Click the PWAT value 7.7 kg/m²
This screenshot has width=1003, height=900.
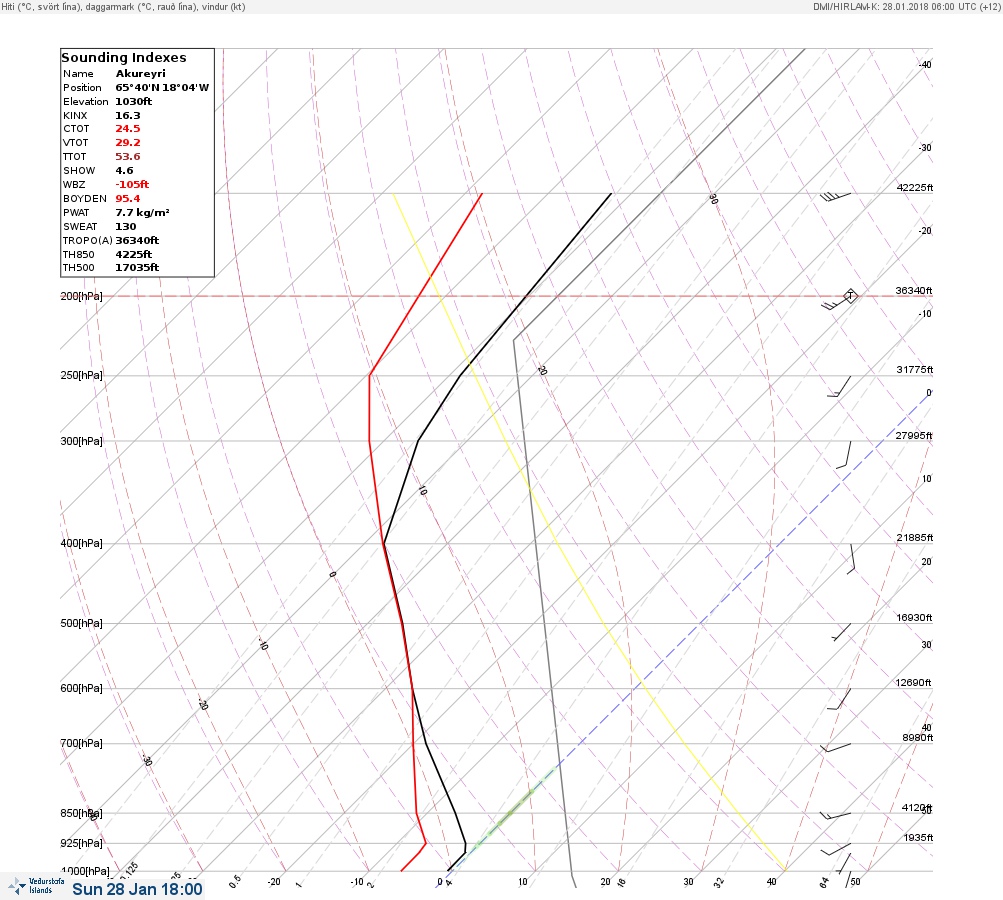pos(142,212)
